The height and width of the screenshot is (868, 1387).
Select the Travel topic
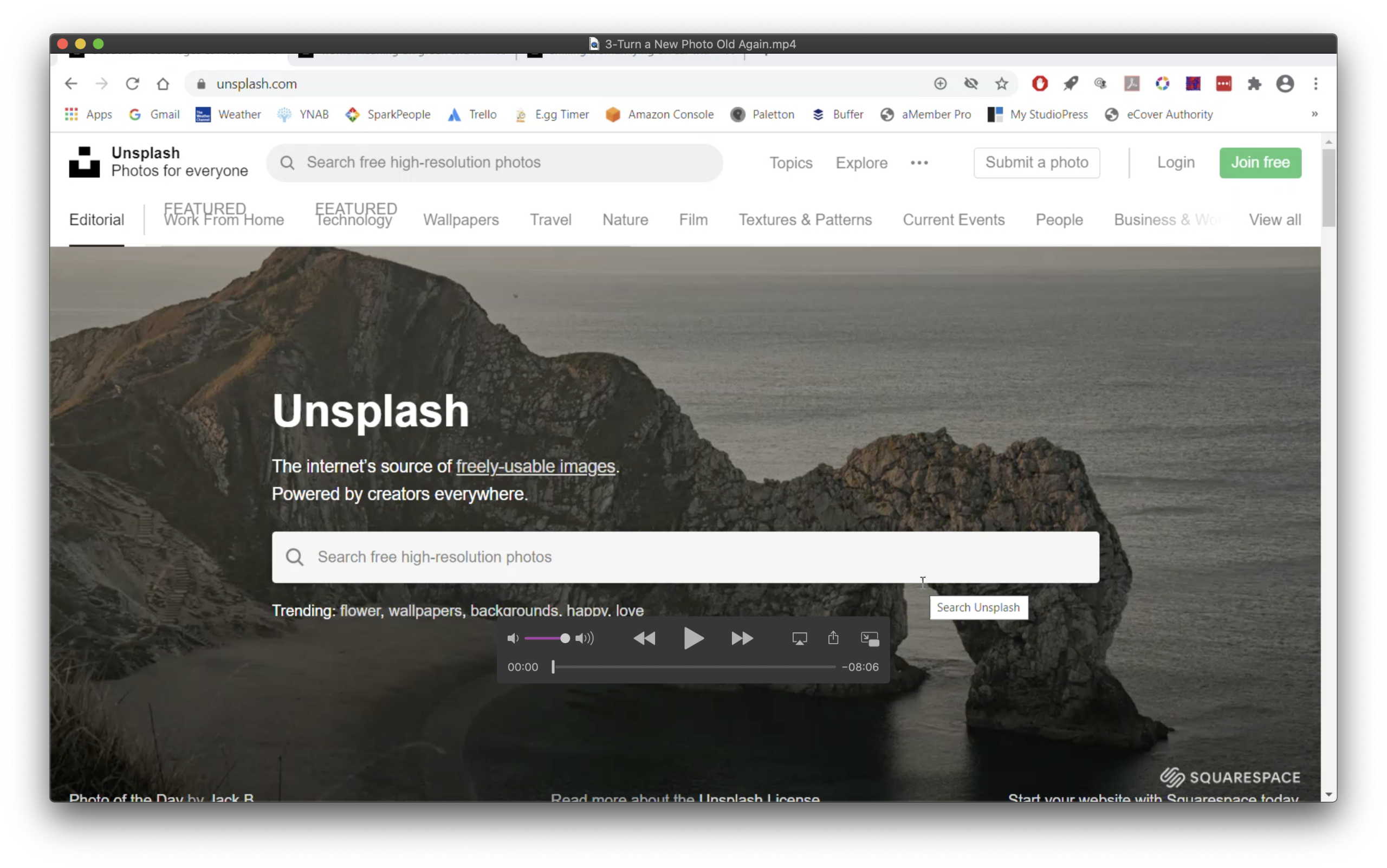click(x=550, y=220)
